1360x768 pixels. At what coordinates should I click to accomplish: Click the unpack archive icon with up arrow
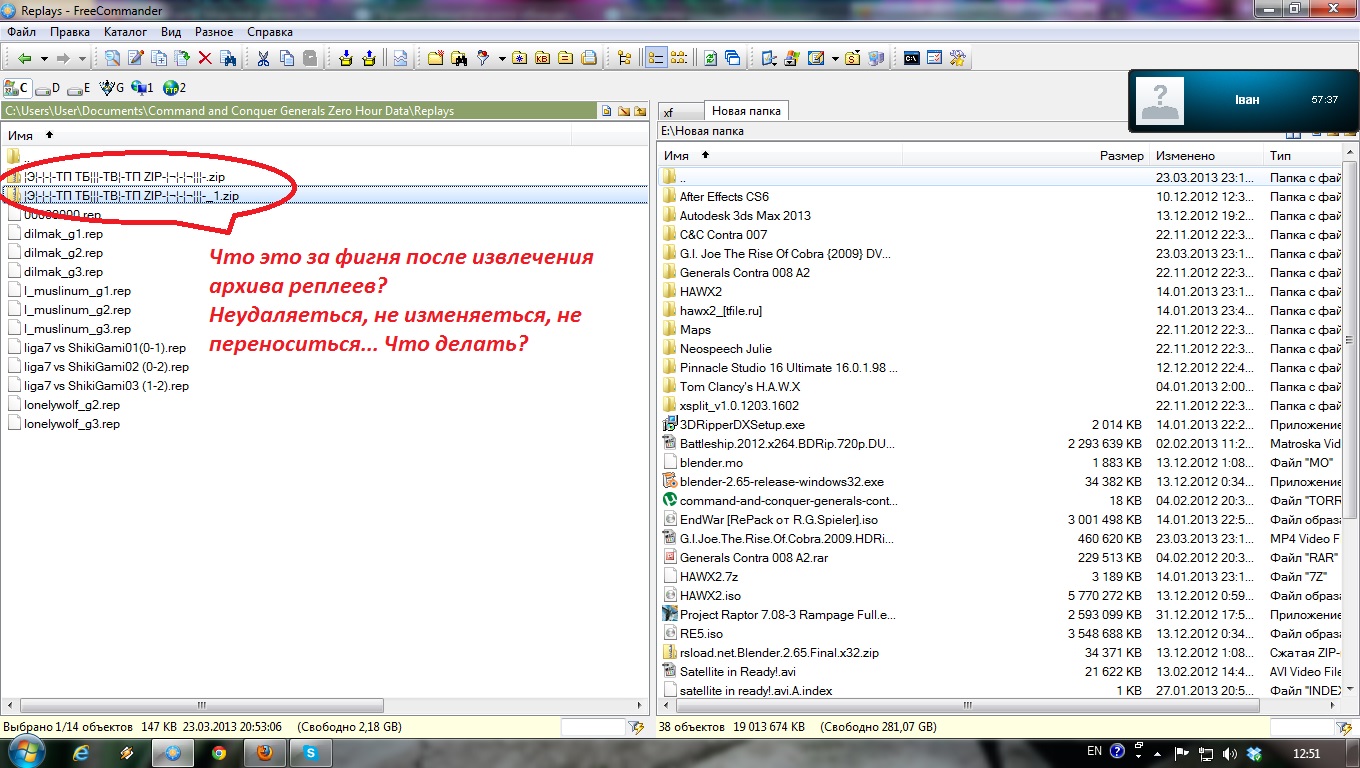[369, 58]
